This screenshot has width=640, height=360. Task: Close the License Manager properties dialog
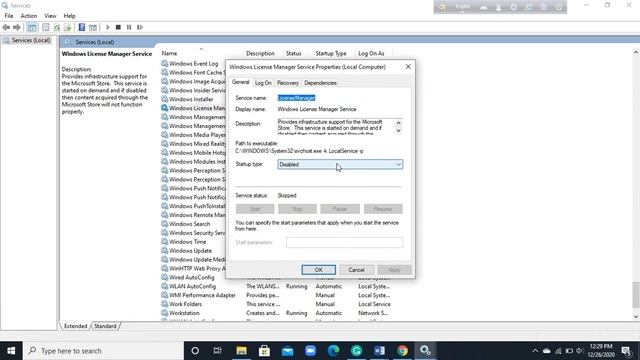[x=408, y=67]
